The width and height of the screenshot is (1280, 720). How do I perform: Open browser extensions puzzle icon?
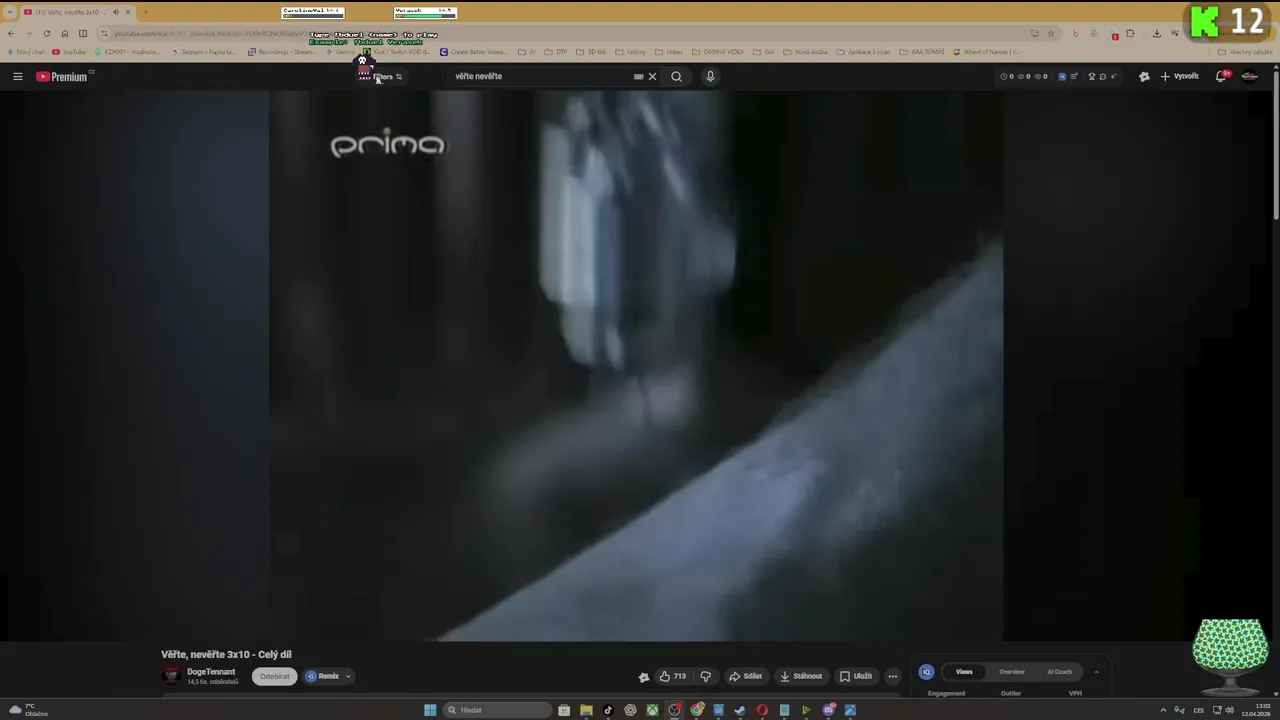(x=1130, y=33)
